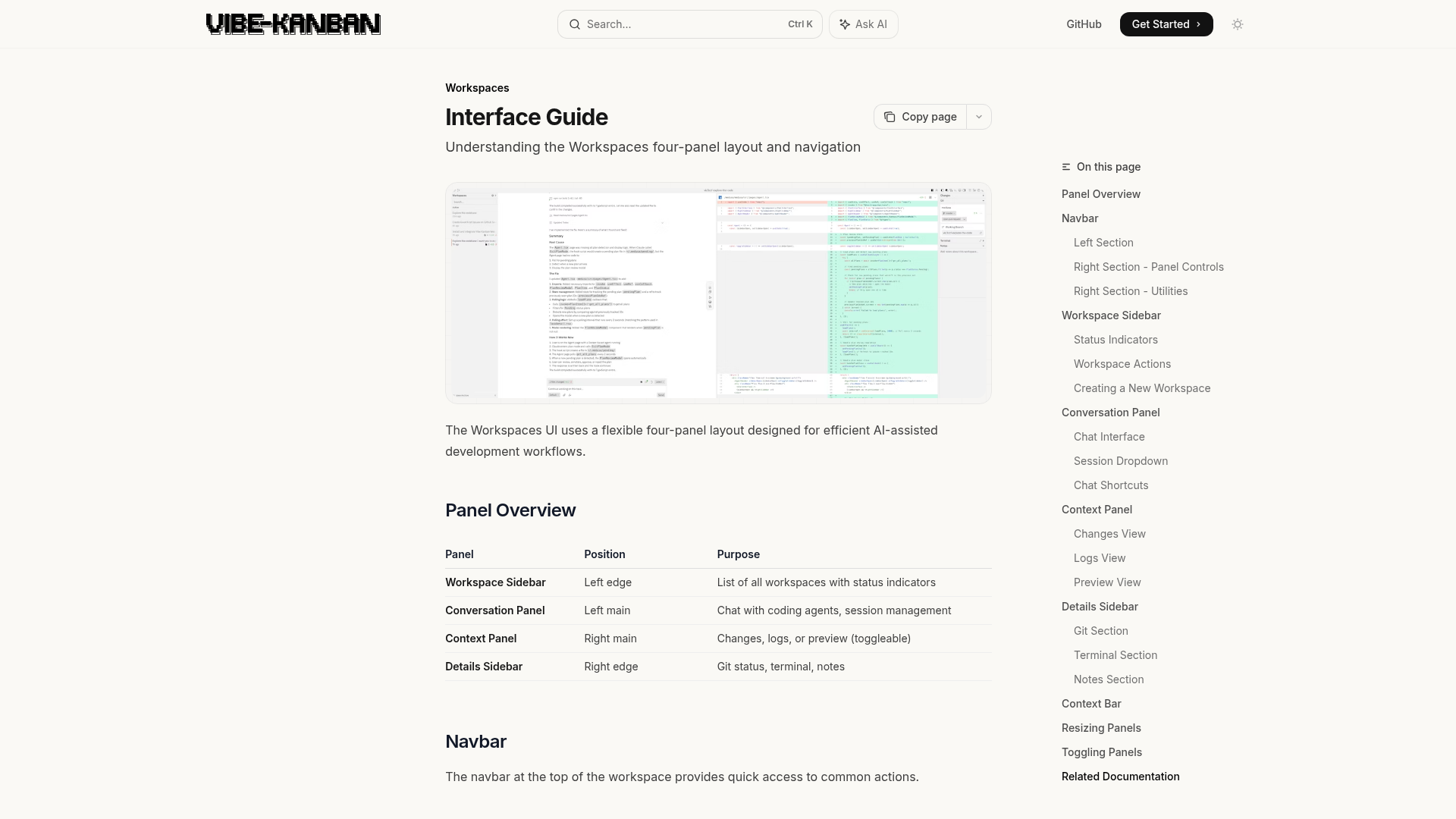This screenshot has height=819, width=1456.
Task: Jump to Details Sidebar outline entry
Action: tap(1100, 607)
